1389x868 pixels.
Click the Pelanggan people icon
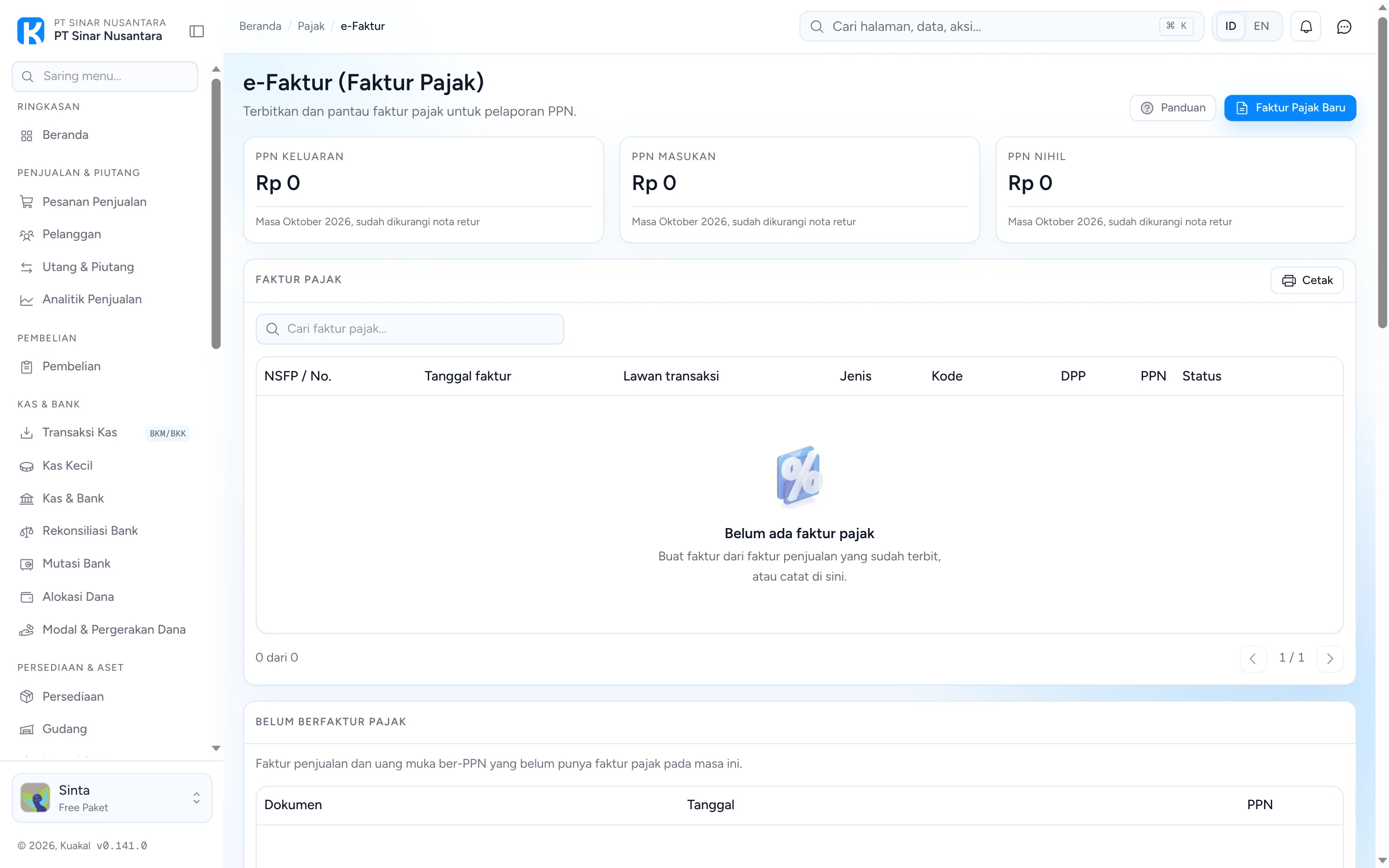(x=27, y=235)
